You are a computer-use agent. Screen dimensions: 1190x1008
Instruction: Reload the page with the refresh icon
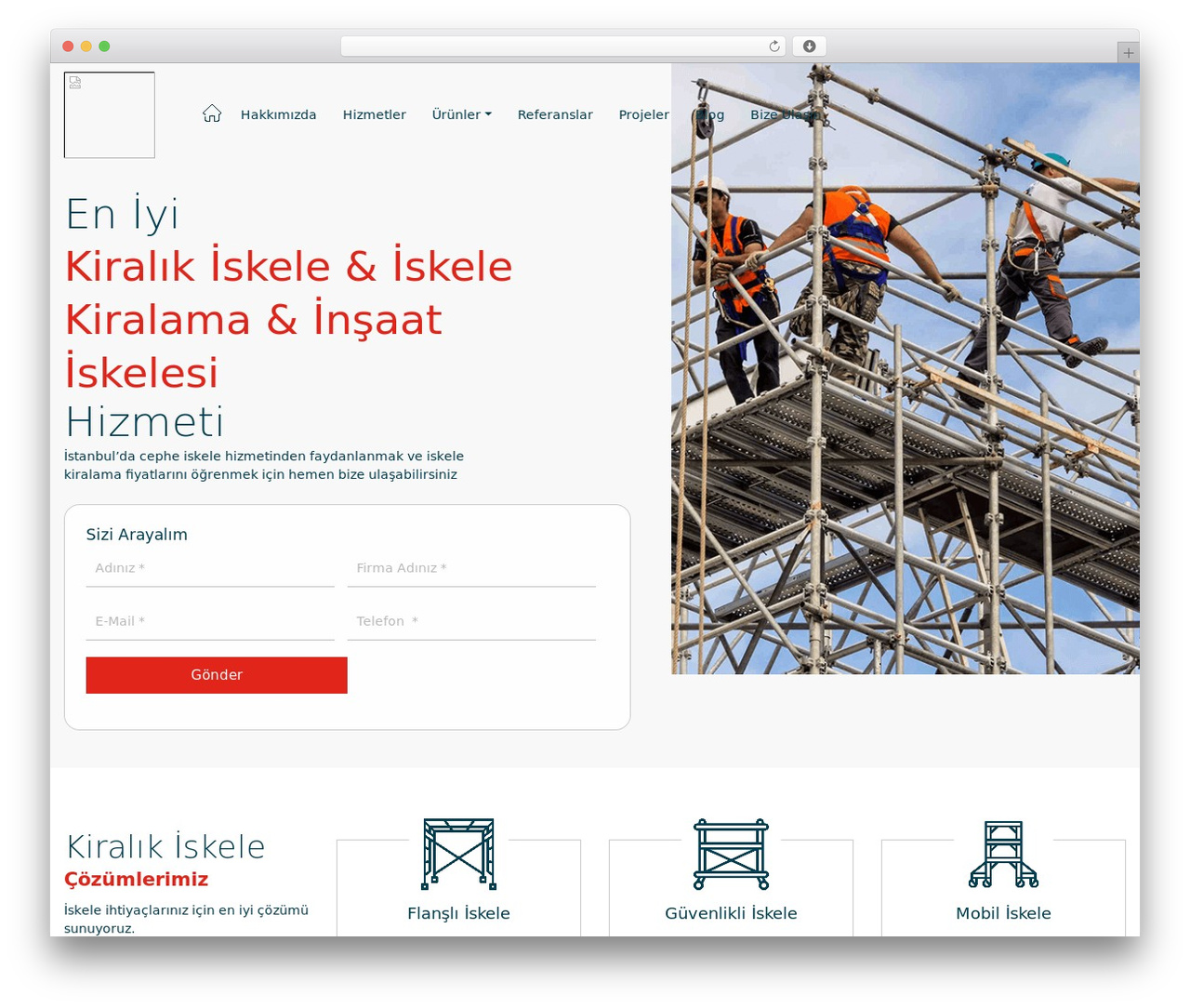[774, 46]
